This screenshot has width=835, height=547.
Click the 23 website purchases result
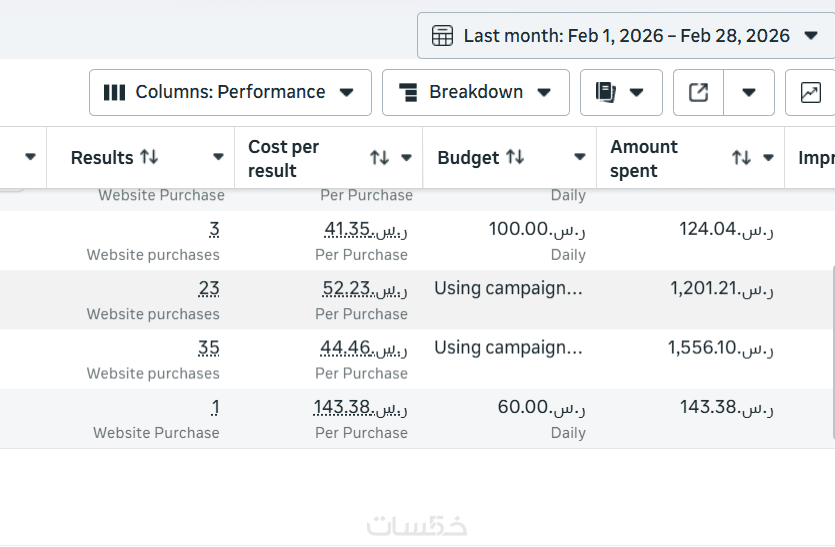tap(209, 289)
